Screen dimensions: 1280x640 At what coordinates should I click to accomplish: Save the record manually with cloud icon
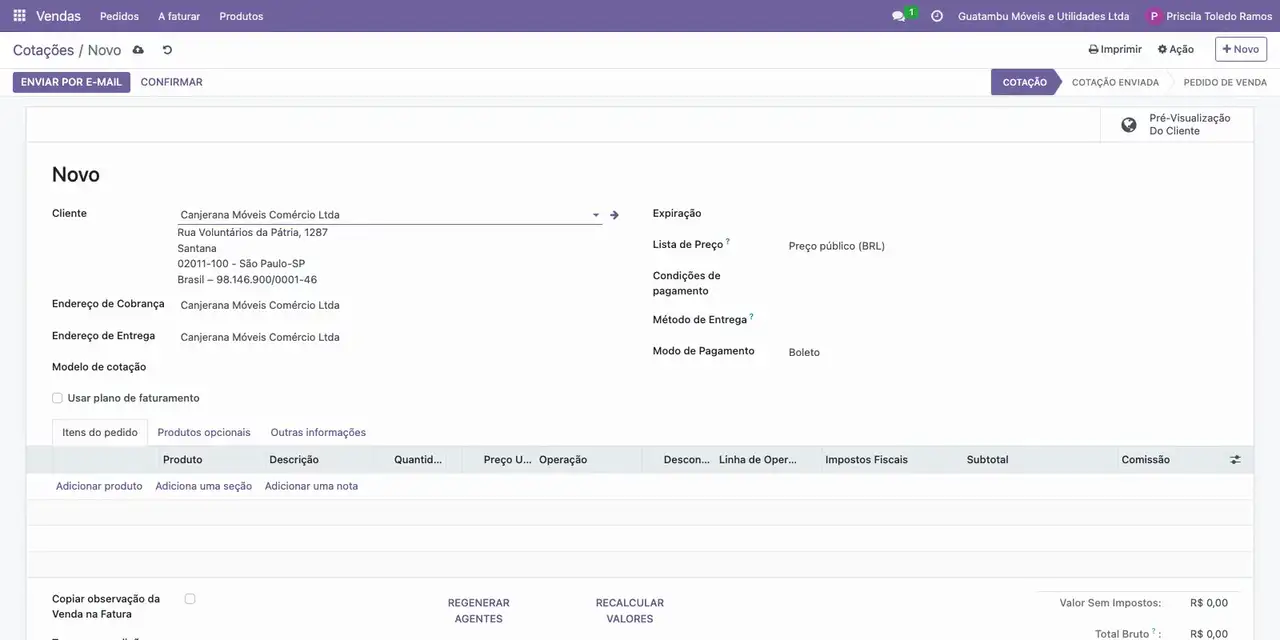coord(138,50)
